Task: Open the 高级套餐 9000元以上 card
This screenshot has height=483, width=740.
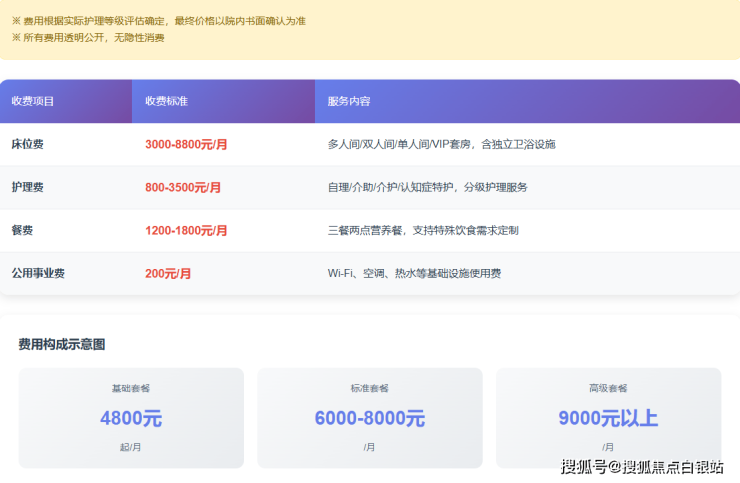Action: (608, 418)
